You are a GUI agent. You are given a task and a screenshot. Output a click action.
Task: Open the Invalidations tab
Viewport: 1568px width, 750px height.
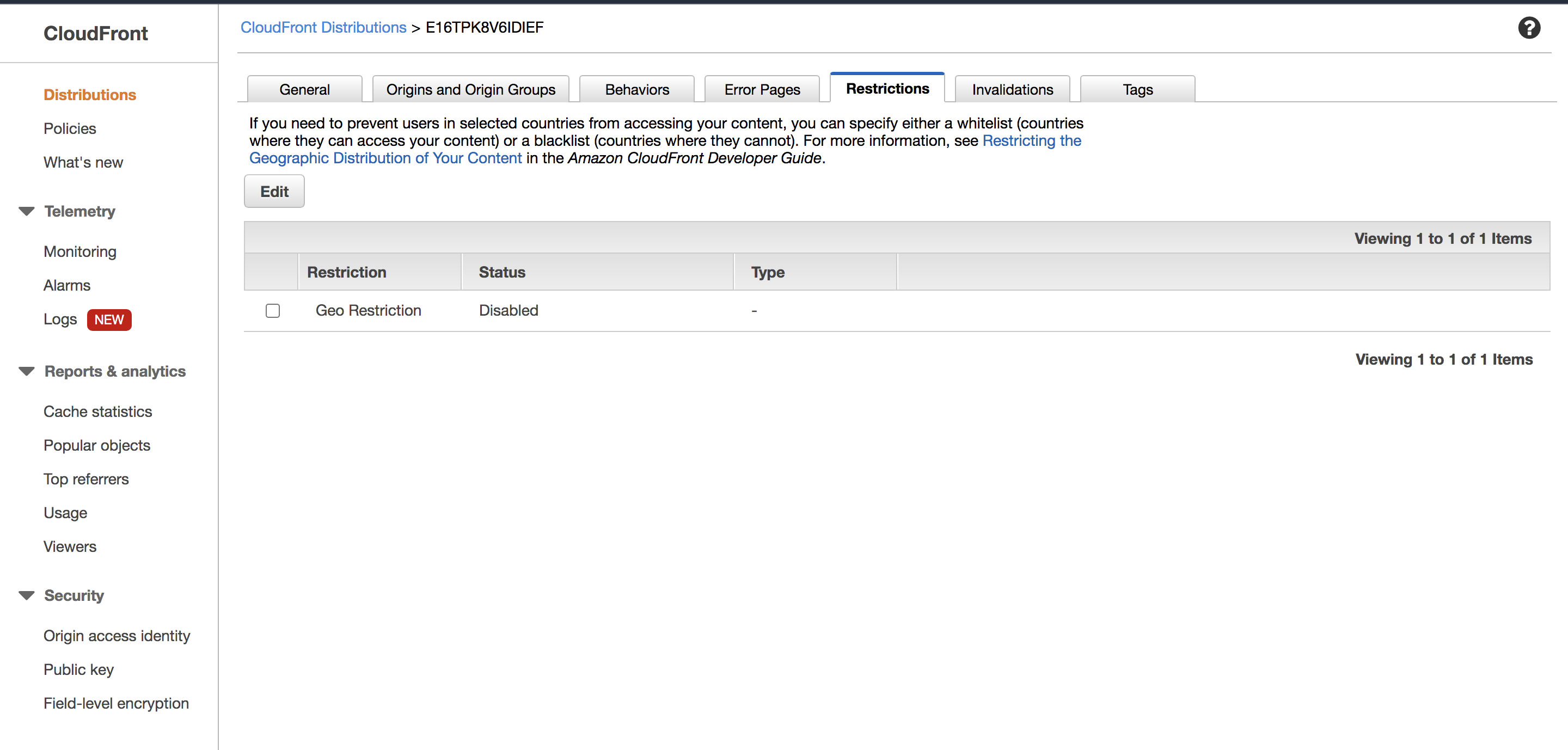pos(1012,89)
